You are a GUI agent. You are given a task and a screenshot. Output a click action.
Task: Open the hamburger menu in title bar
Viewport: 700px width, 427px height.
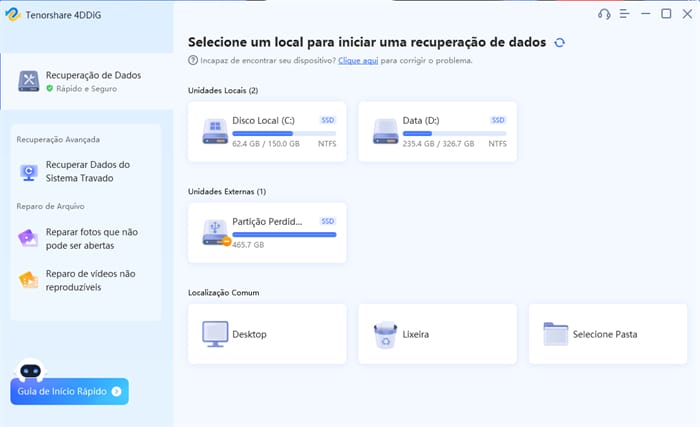click(x=624, y=14)
